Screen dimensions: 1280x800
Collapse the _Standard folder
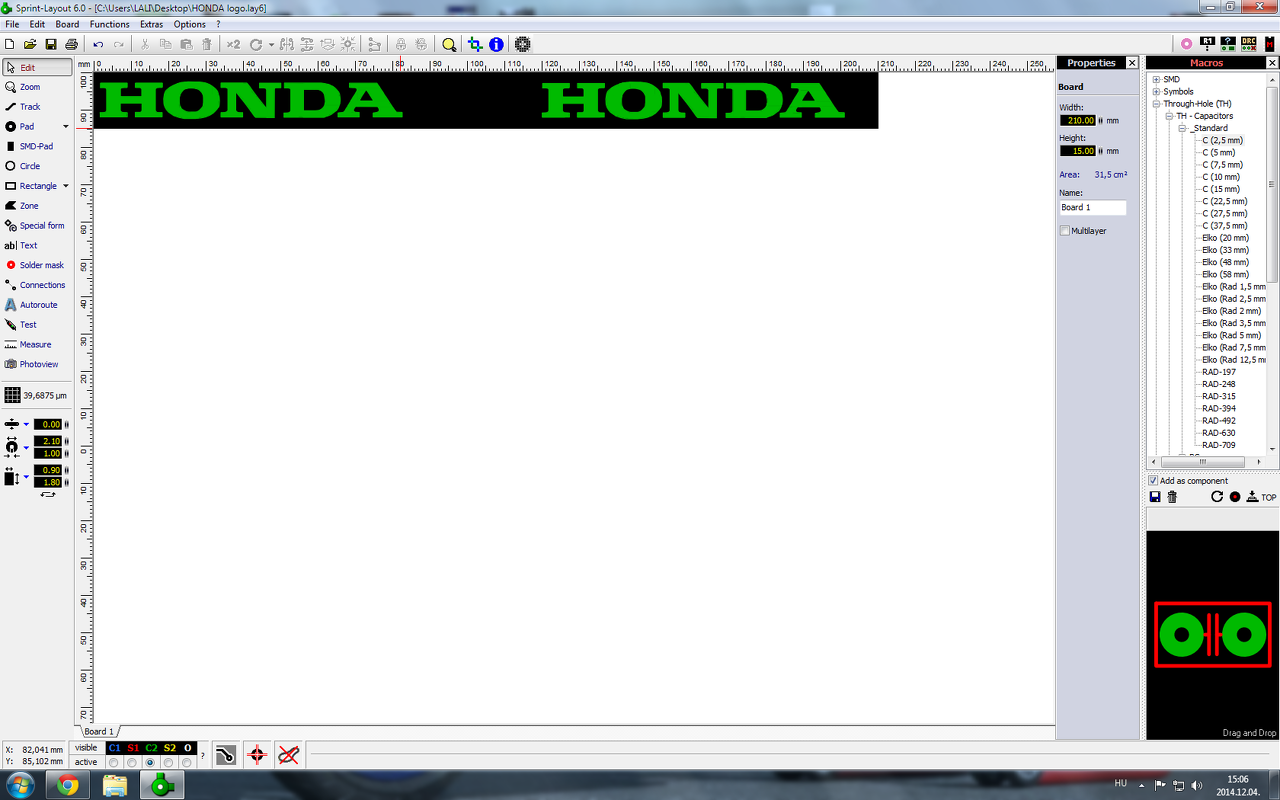pyautogui.click(x=1181, y=128)
